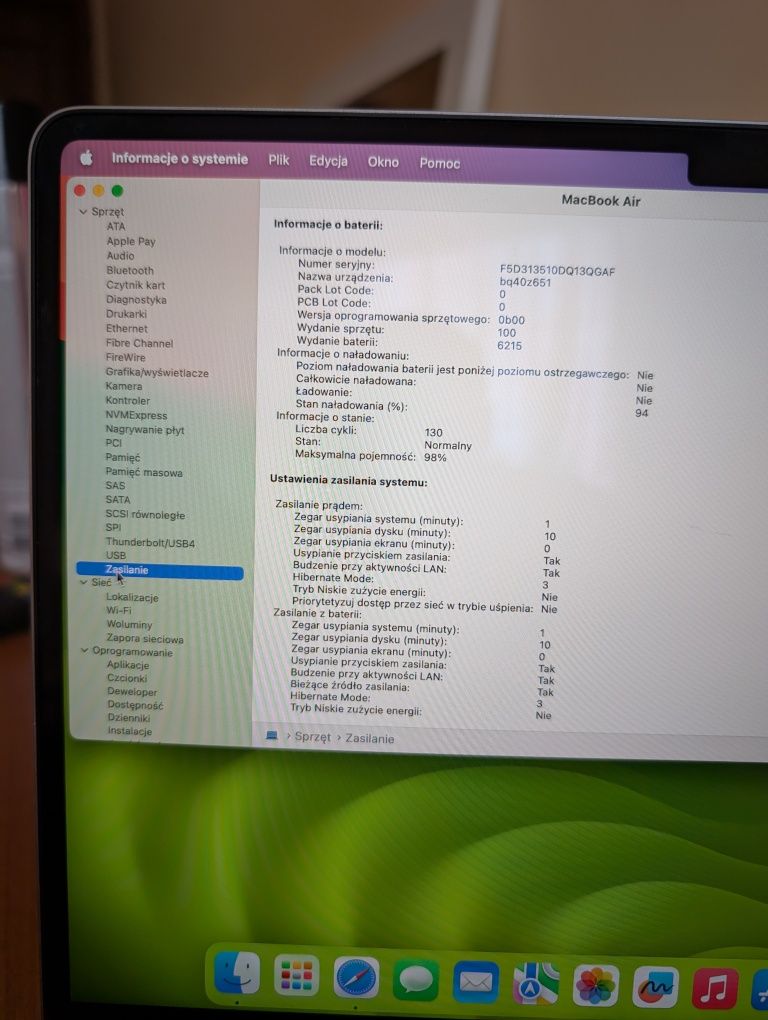Select Thunderbolt/USB4 in the sidebar
Screen dimensions: 768x1020
150,543
